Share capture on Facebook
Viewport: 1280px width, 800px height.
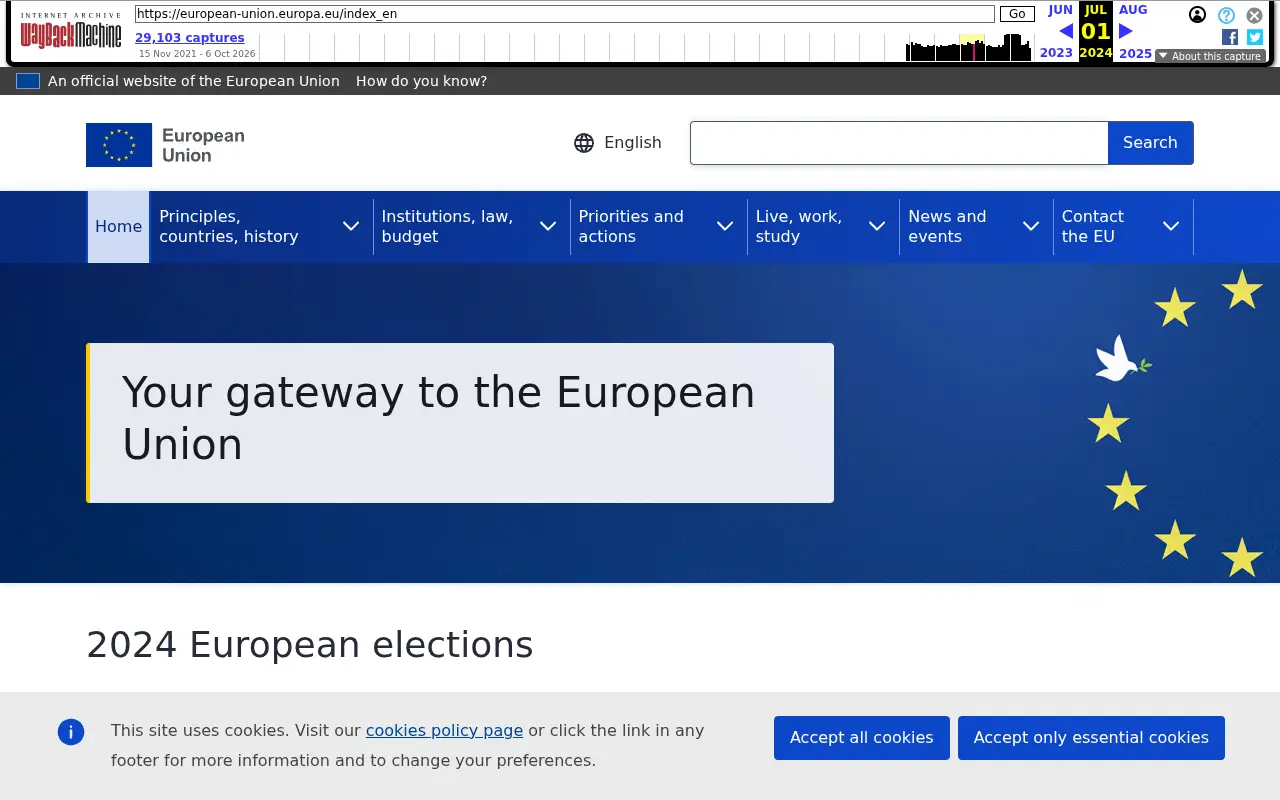[1230, 37]
